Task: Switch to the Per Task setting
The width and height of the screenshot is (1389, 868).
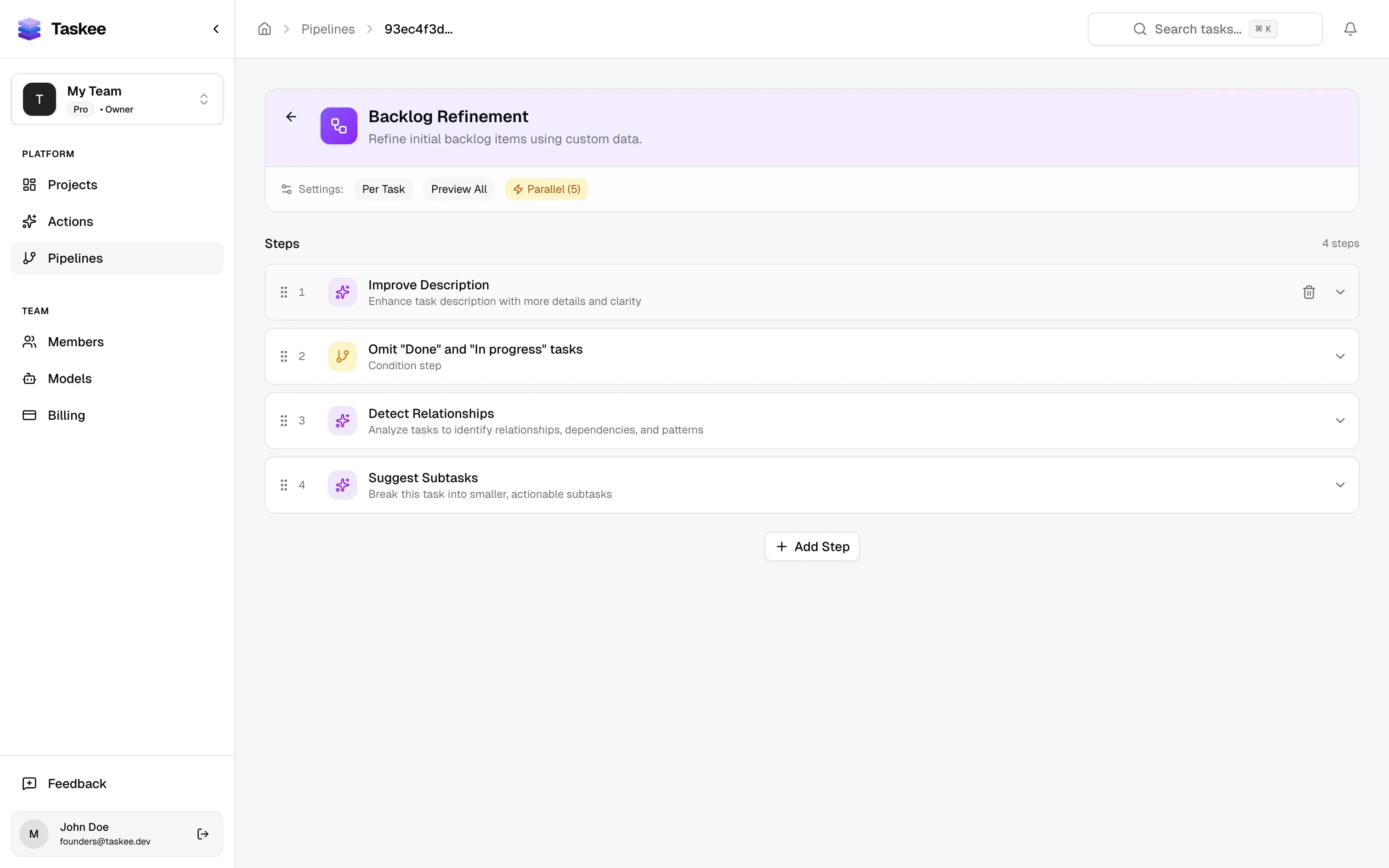Action: (383, 189)
